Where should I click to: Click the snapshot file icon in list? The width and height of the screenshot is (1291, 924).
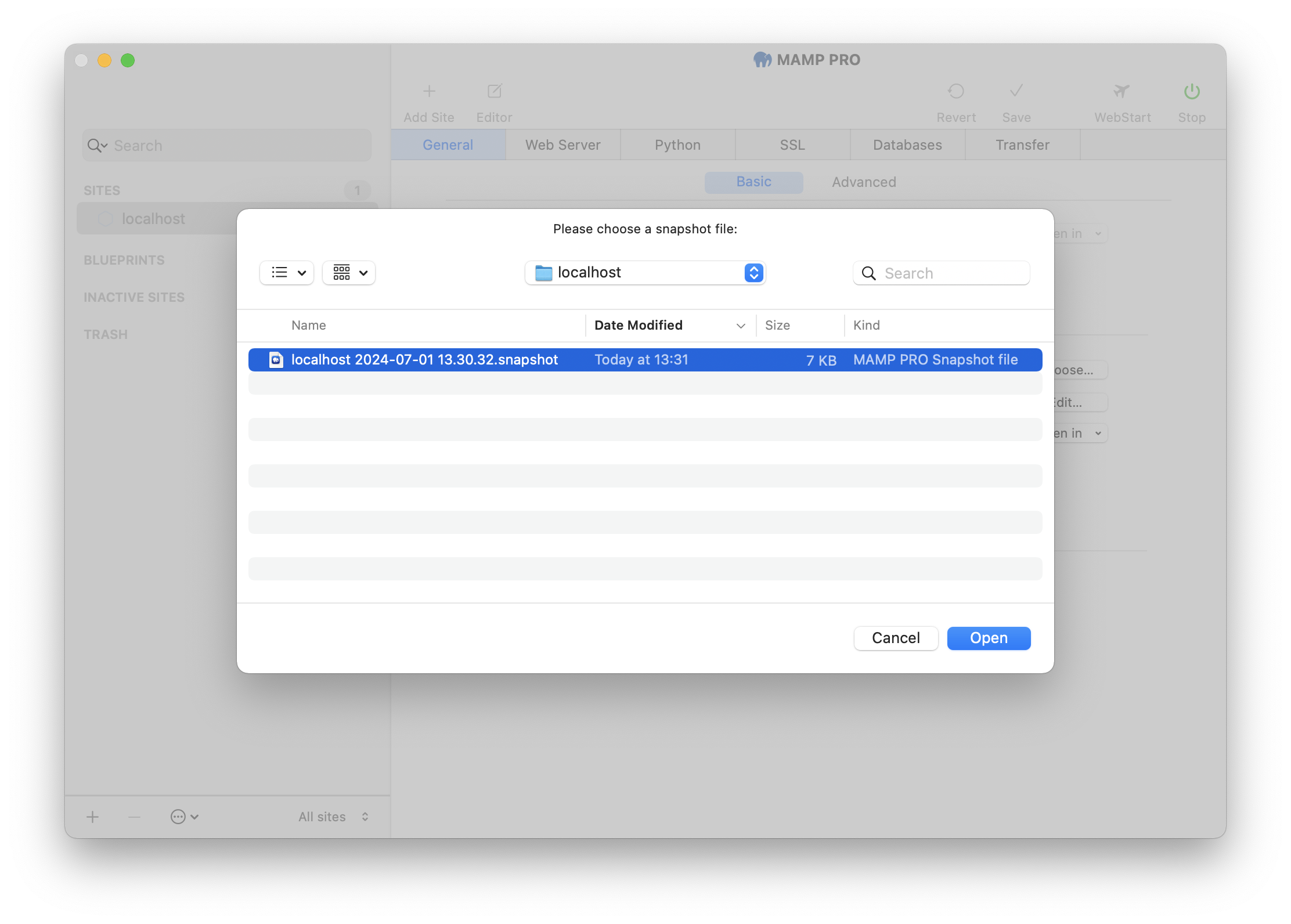[x=276, y=360]
